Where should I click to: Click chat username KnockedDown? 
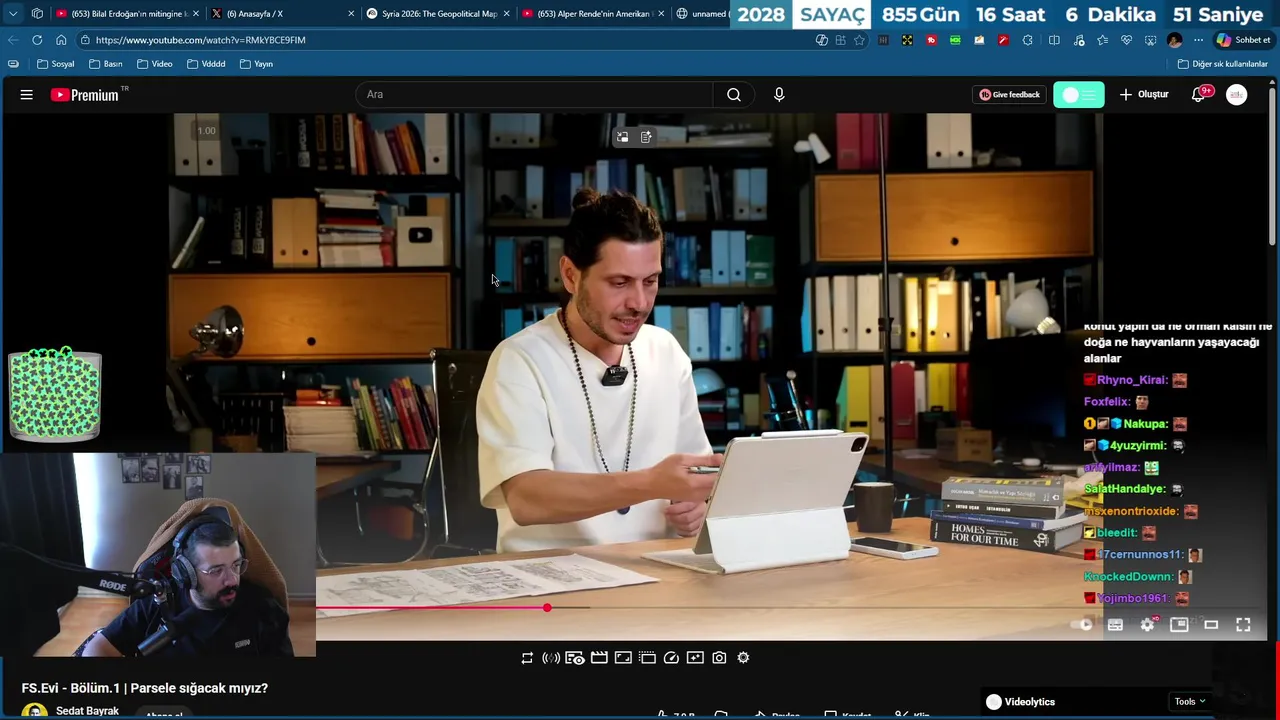(x=1128, y=577)
